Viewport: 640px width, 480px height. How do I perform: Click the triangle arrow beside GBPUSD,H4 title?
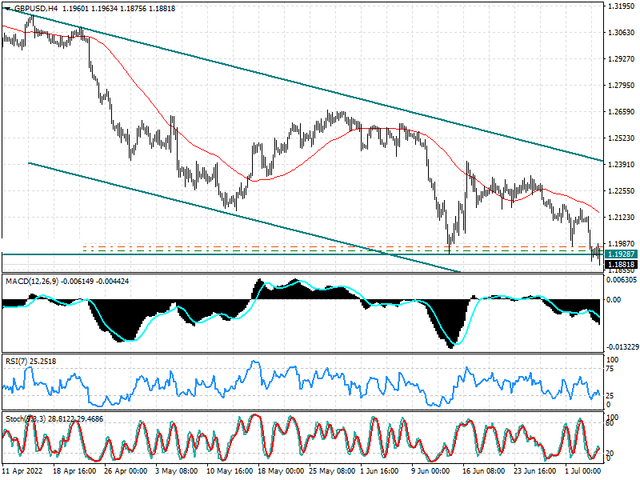[x=5, y=7]
